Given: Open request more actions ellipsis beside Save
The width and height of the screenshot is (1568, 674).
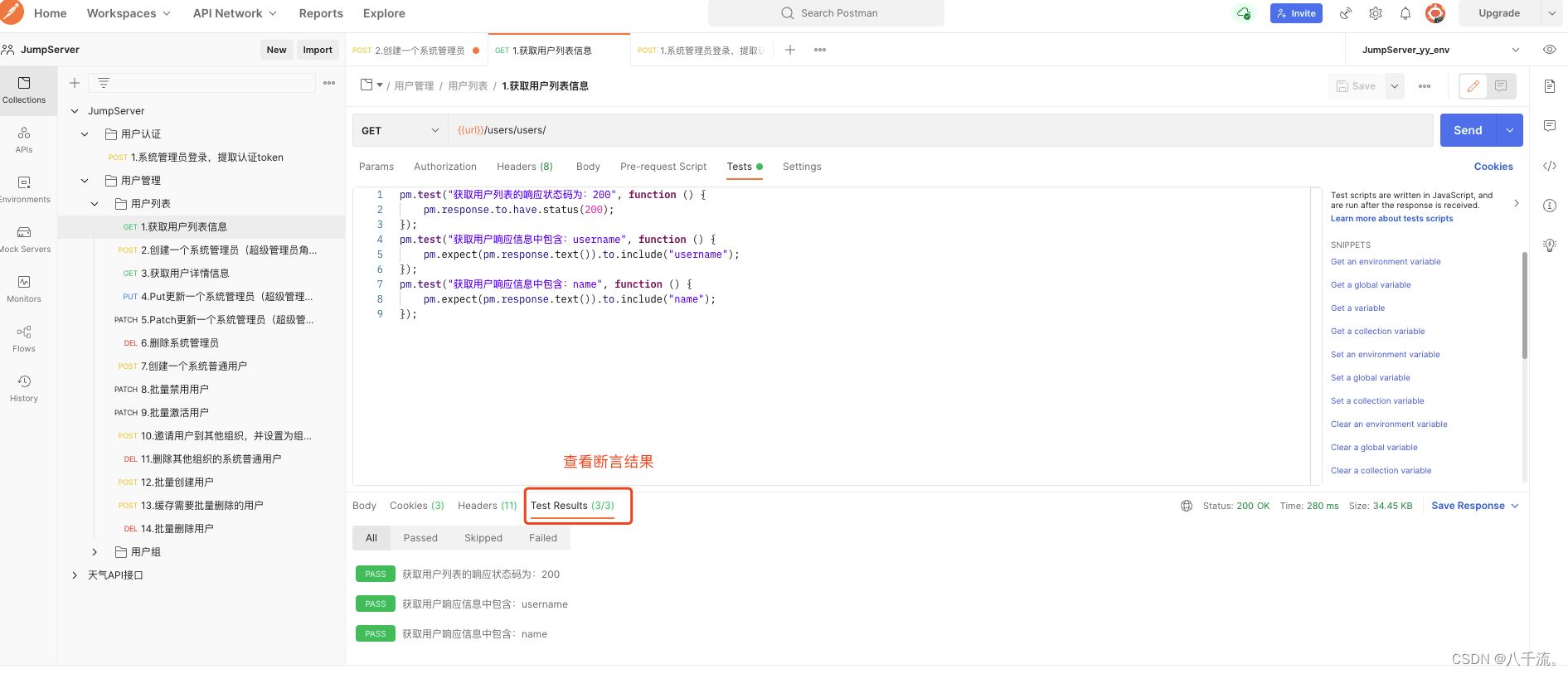Looking at the screenshot, I should click(x=1425, y=86).
